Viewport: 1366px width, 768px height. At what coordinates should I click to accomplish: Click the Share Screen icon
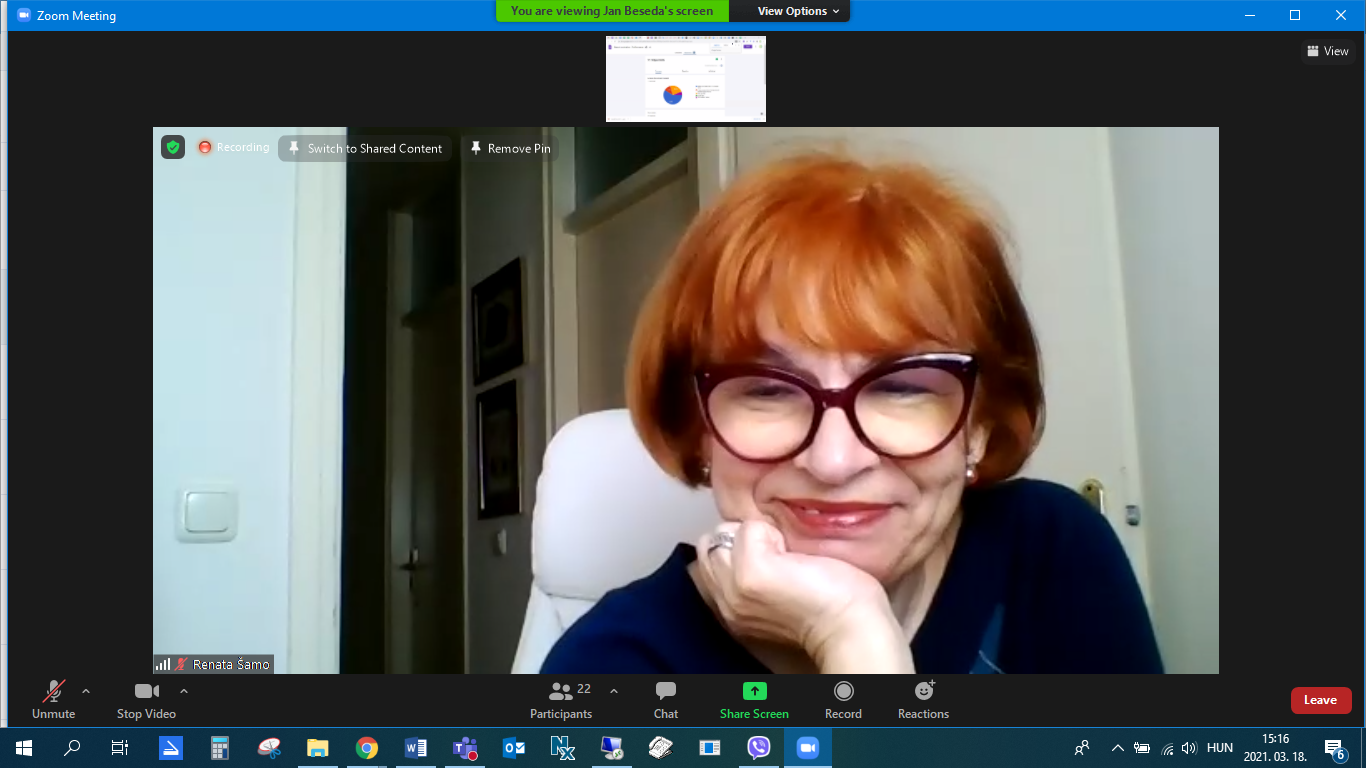click(754, 692)
